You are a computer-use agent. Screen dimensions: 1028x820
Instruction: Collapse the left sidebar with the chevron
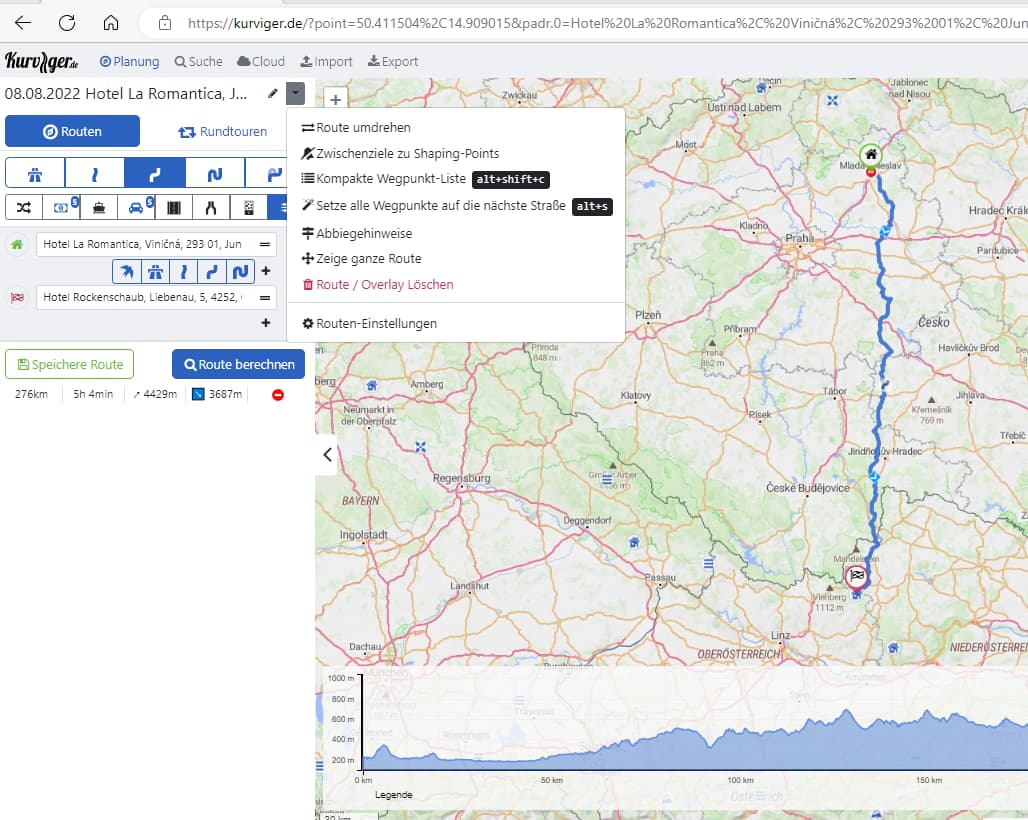tap(327, 454)
